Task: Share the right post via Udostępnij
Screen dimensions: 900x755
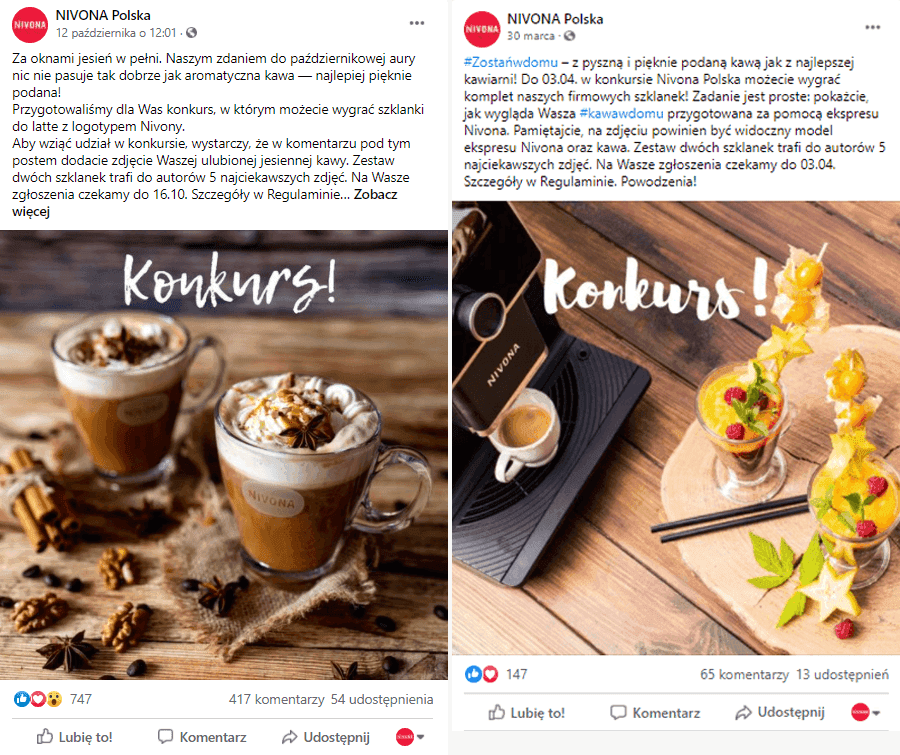Action: (x=780, y=713)
